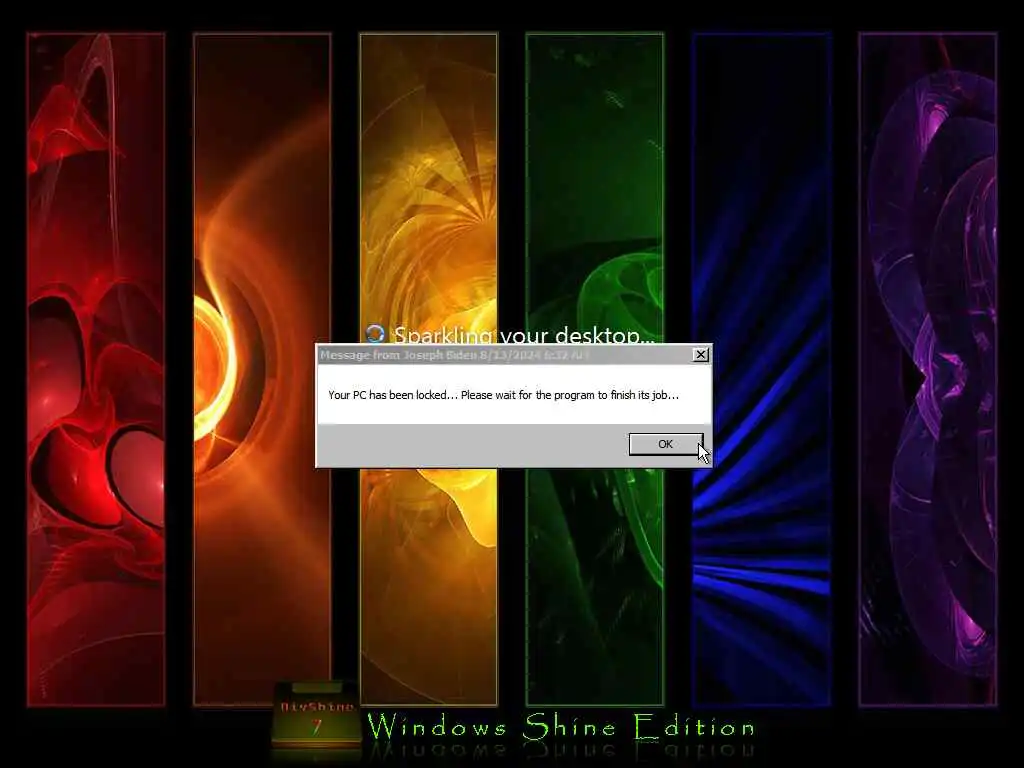
Task: Click the 'Windows Shine Edition' text
Action: click(x=560, y=727)
